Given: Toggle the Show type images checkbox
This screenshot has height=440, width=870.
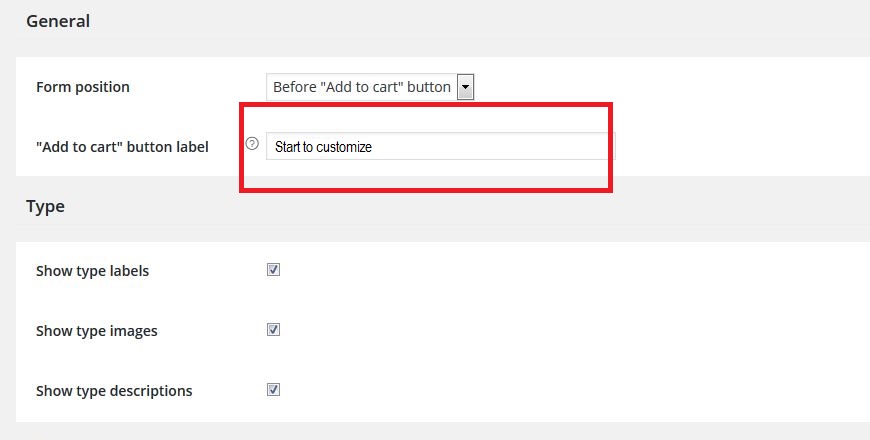Looking at the screenshot, I should point(273,330).
